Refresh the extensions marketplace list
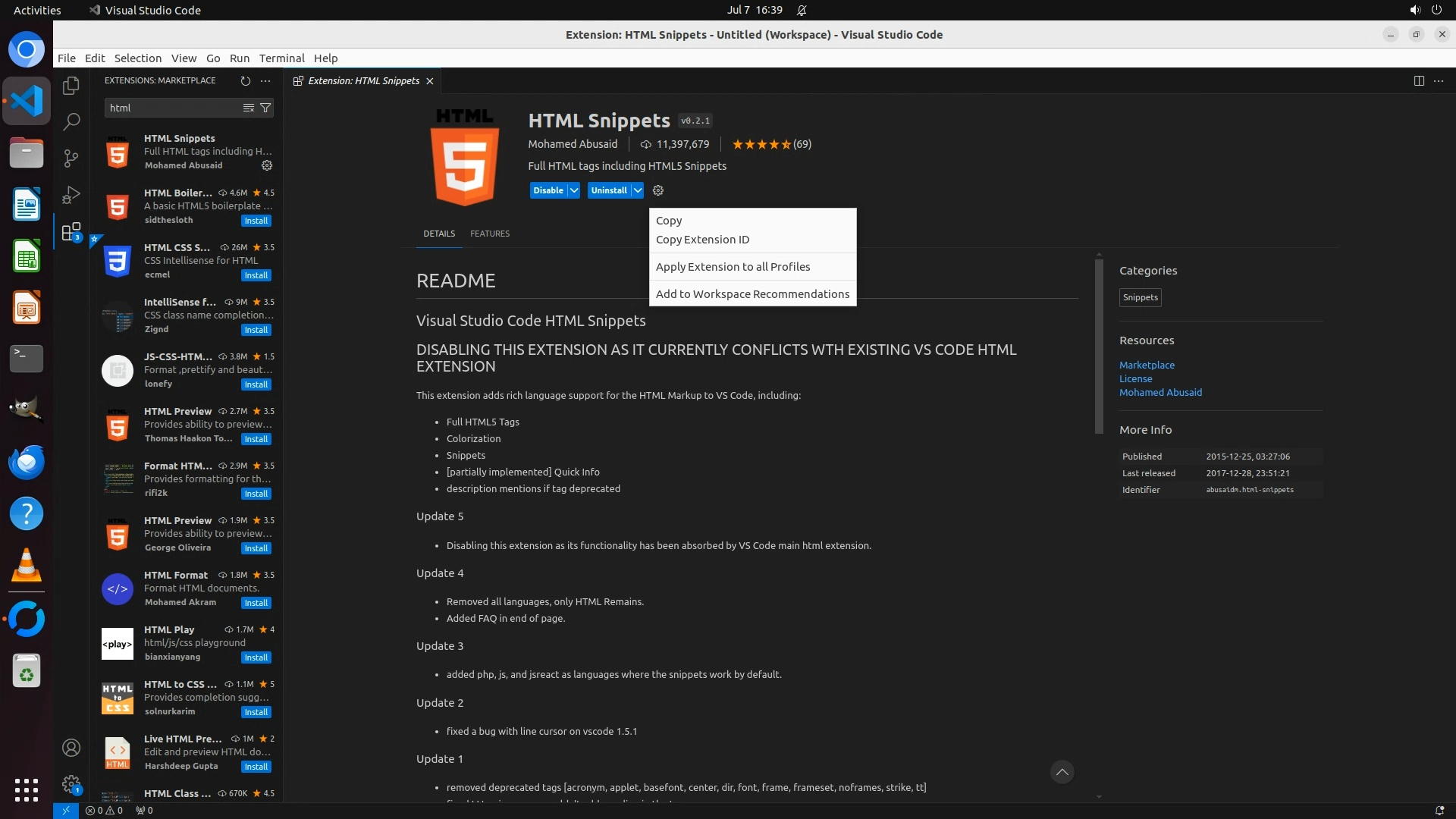 coord(245,80)
